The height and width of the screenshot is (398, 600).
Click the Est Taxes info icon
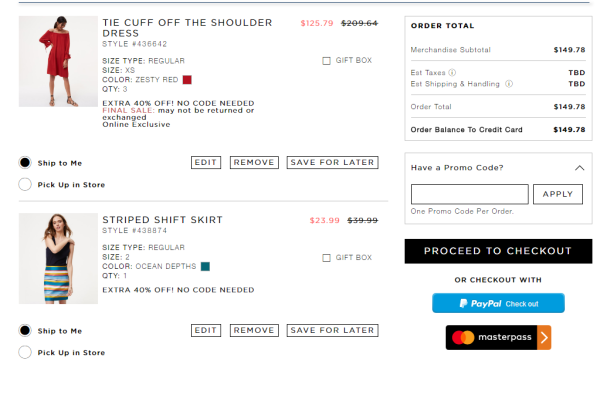tap(452, 72)
